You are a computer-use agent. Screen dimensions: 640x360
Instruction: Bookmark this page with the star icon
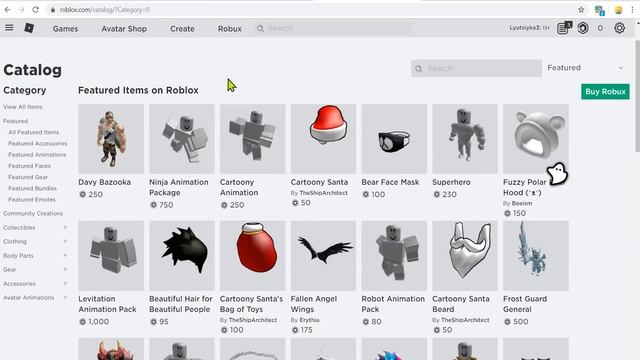pos(581,9)
